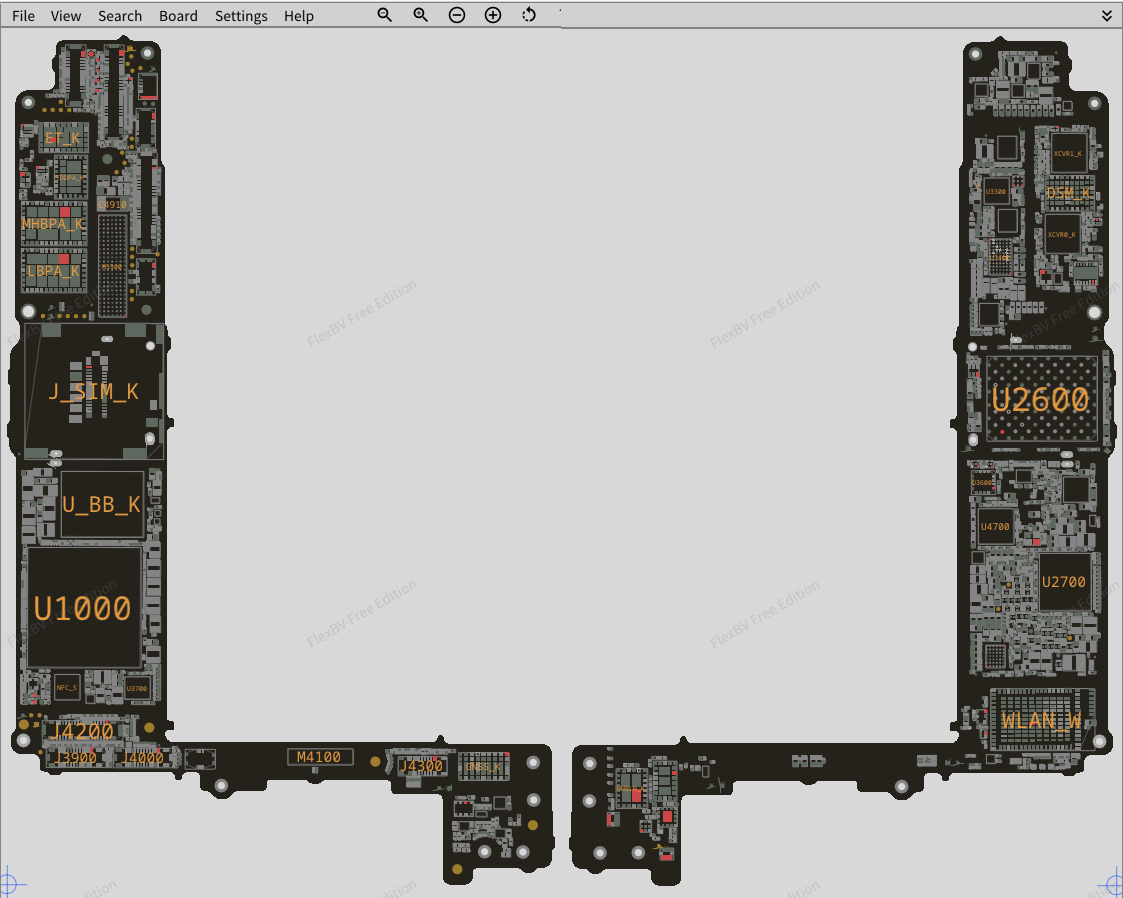Open the Help menu
This screenshot has height=898, width=1123.
(x=298, y=16)
